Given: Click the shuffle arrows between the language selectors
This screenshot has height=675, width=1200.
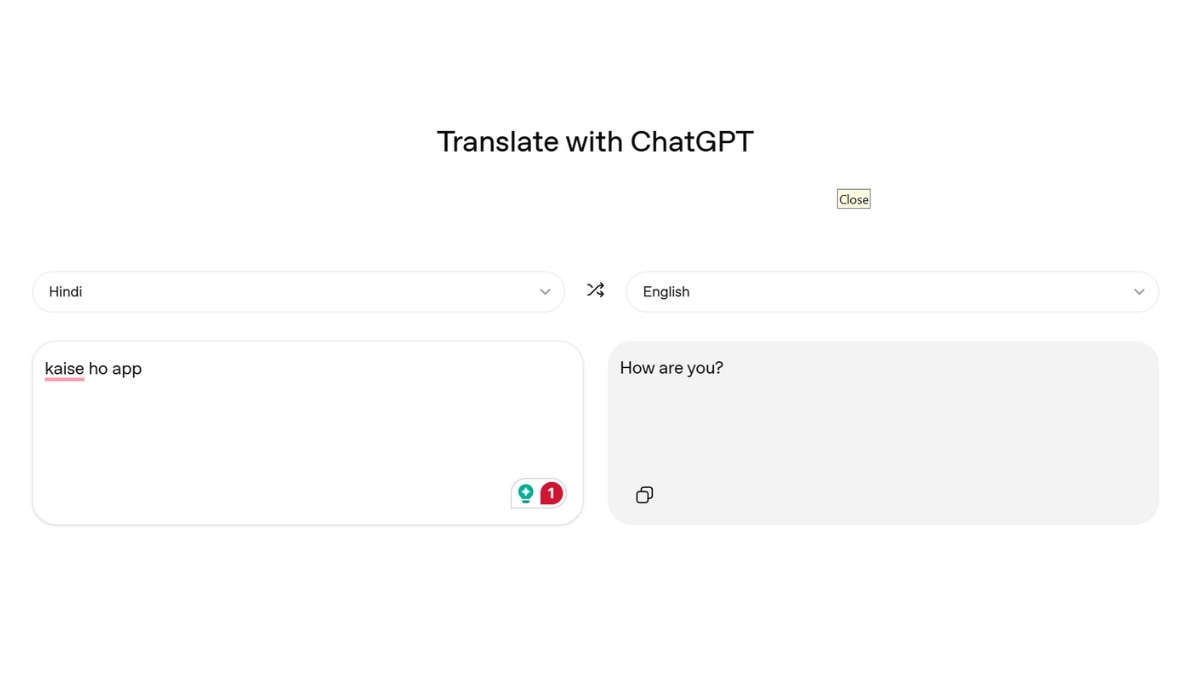Looking at the screenshot, I should point(595,290).
